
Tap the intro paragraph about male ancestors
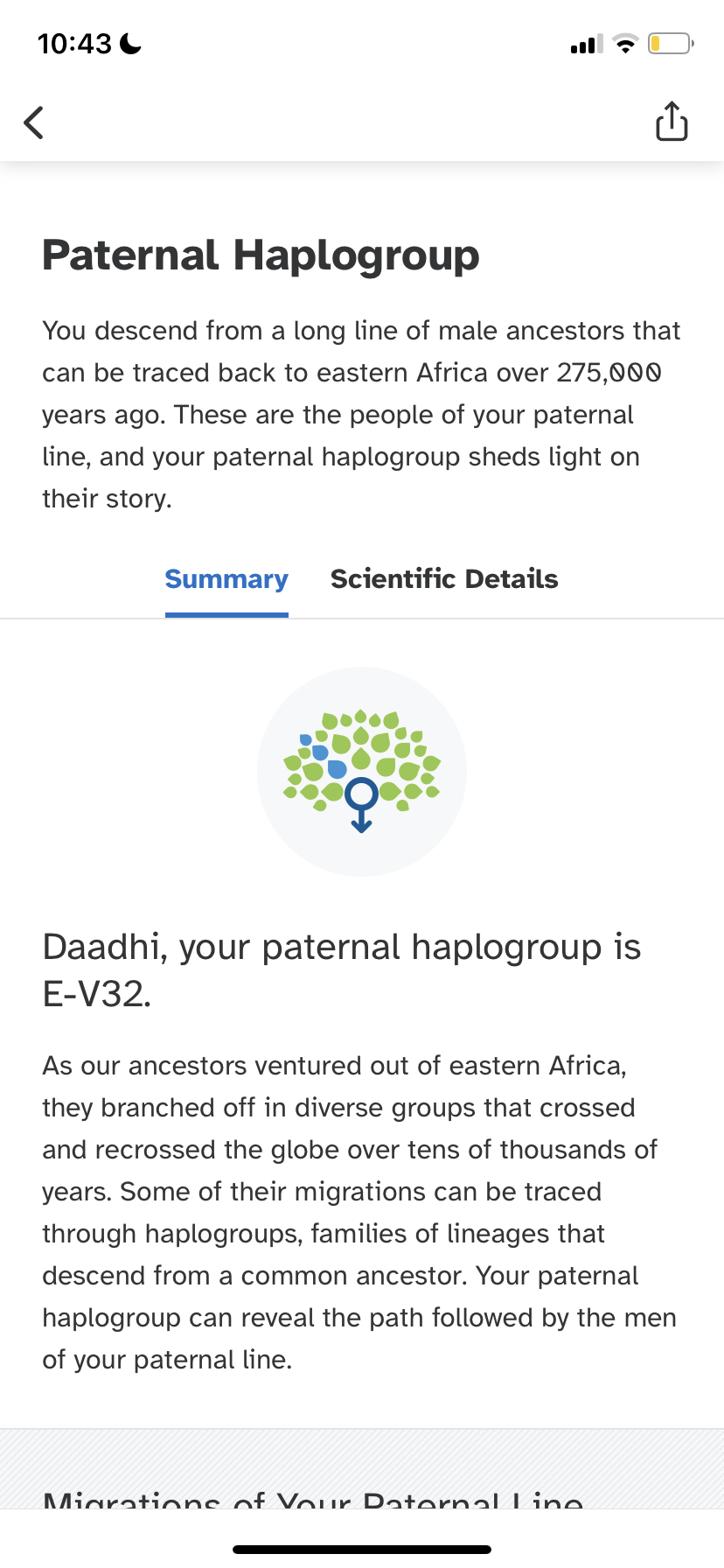tap(361, 414)
